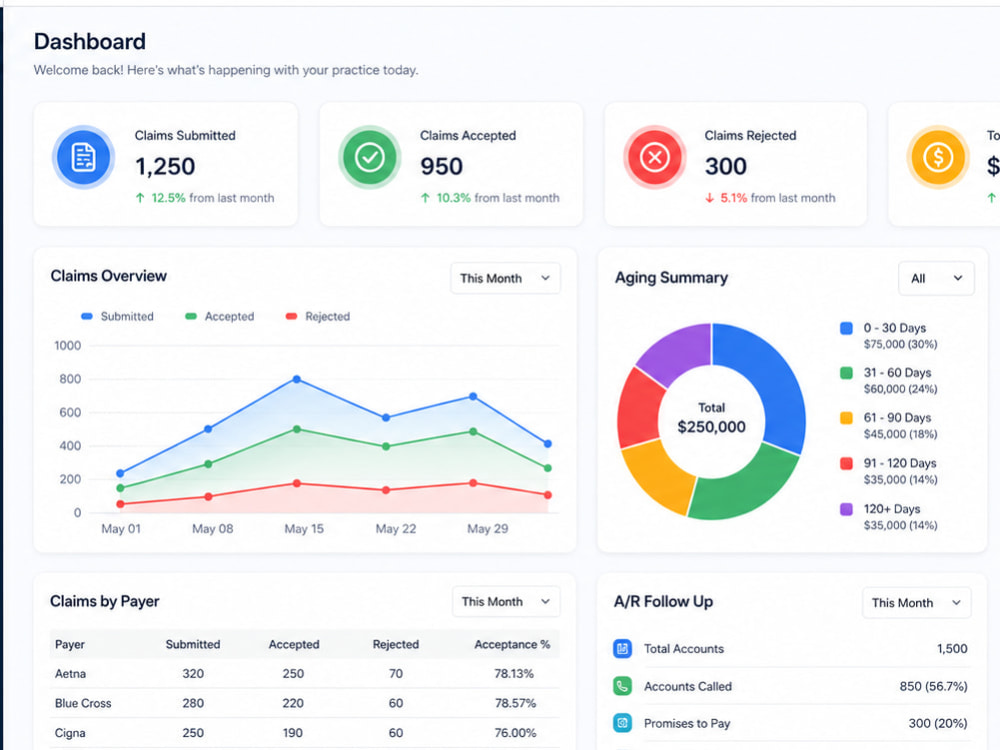The height and width of the screenshot is (750, 1000).
Task: Click the Promises to Pay 300 (20%) value
Action: coord(938,723)
